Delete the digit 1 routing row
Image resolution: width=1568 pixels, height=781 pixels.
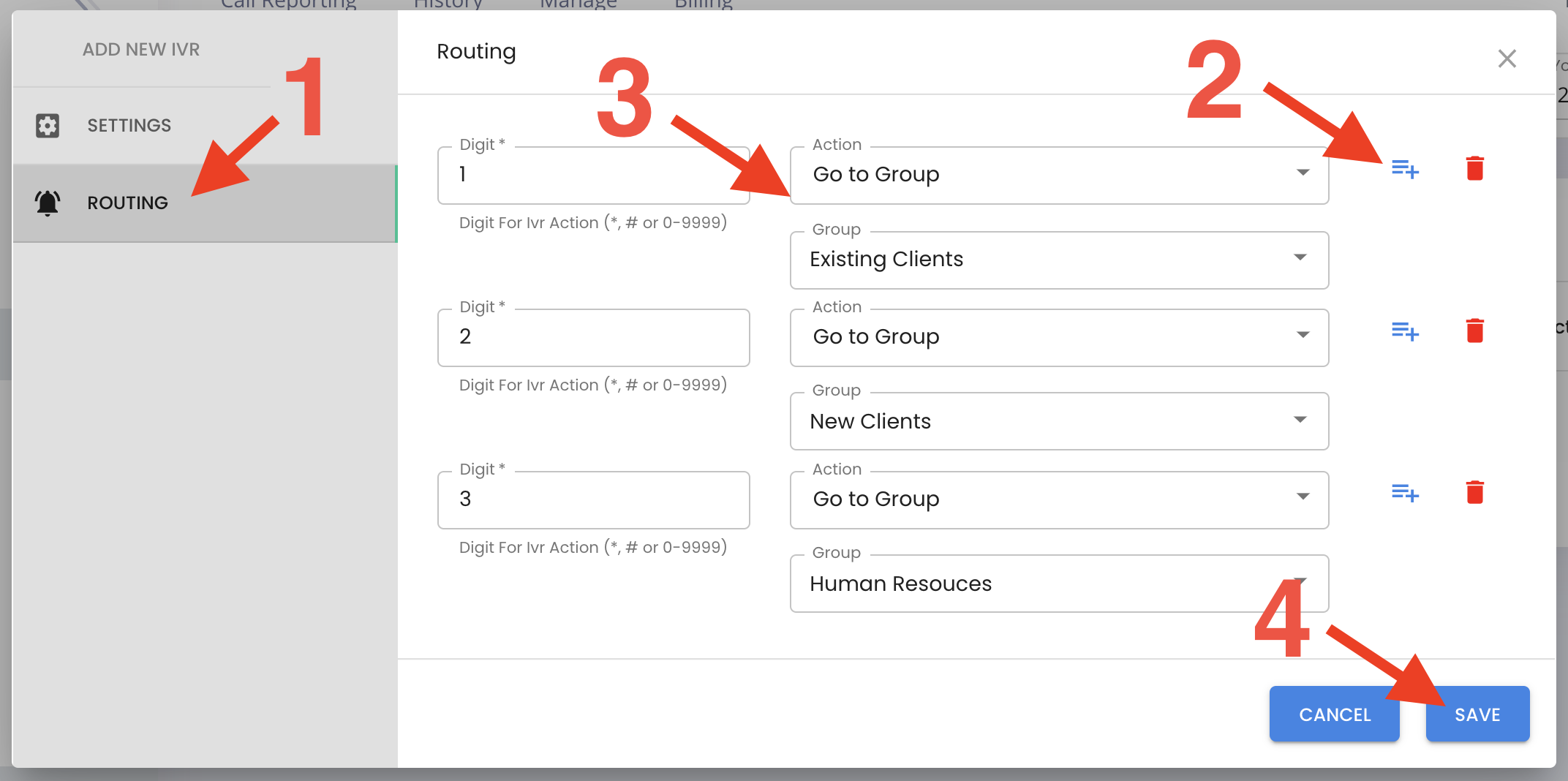tap(1475, 168)
